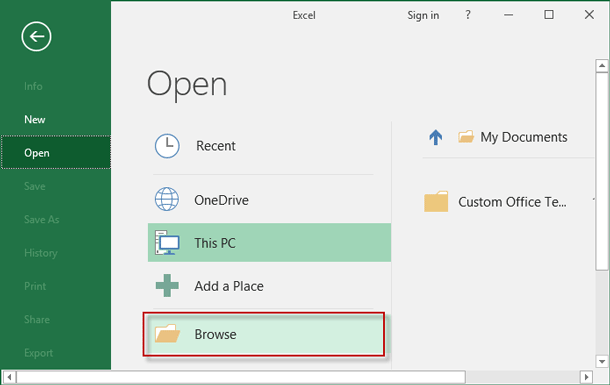Viewport: 610px width, 385px height.
Task: Click the vertical scrollbar down arrow
Action: coord(602,361)
